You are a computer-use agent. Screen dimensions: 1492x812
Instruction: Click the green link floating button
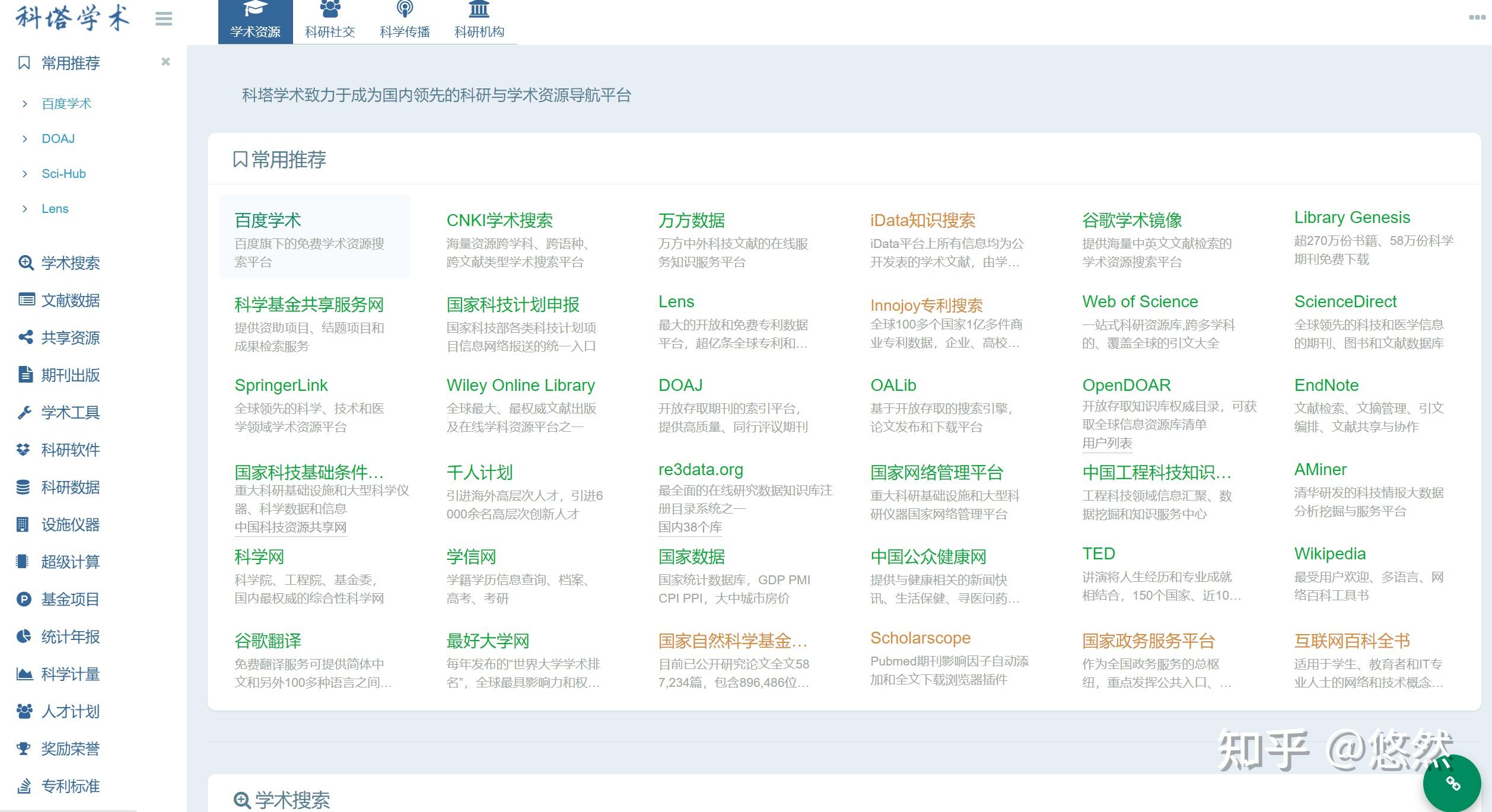point(1452,783)
